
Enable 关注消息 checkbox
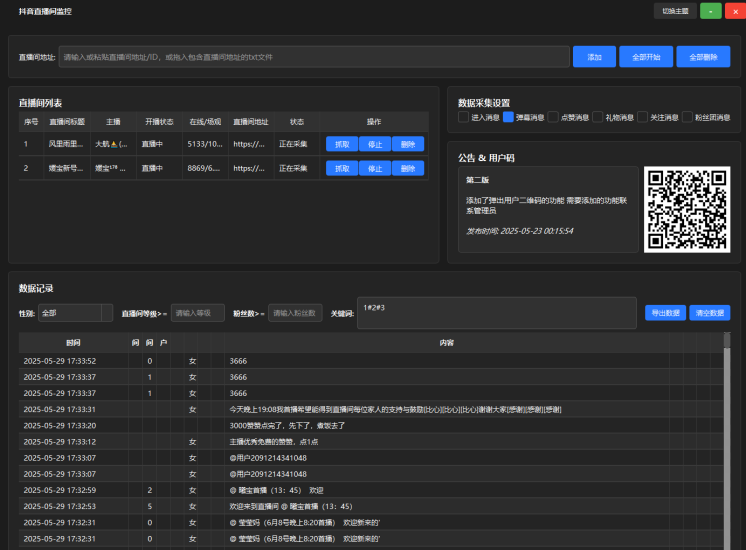(642, 117)
